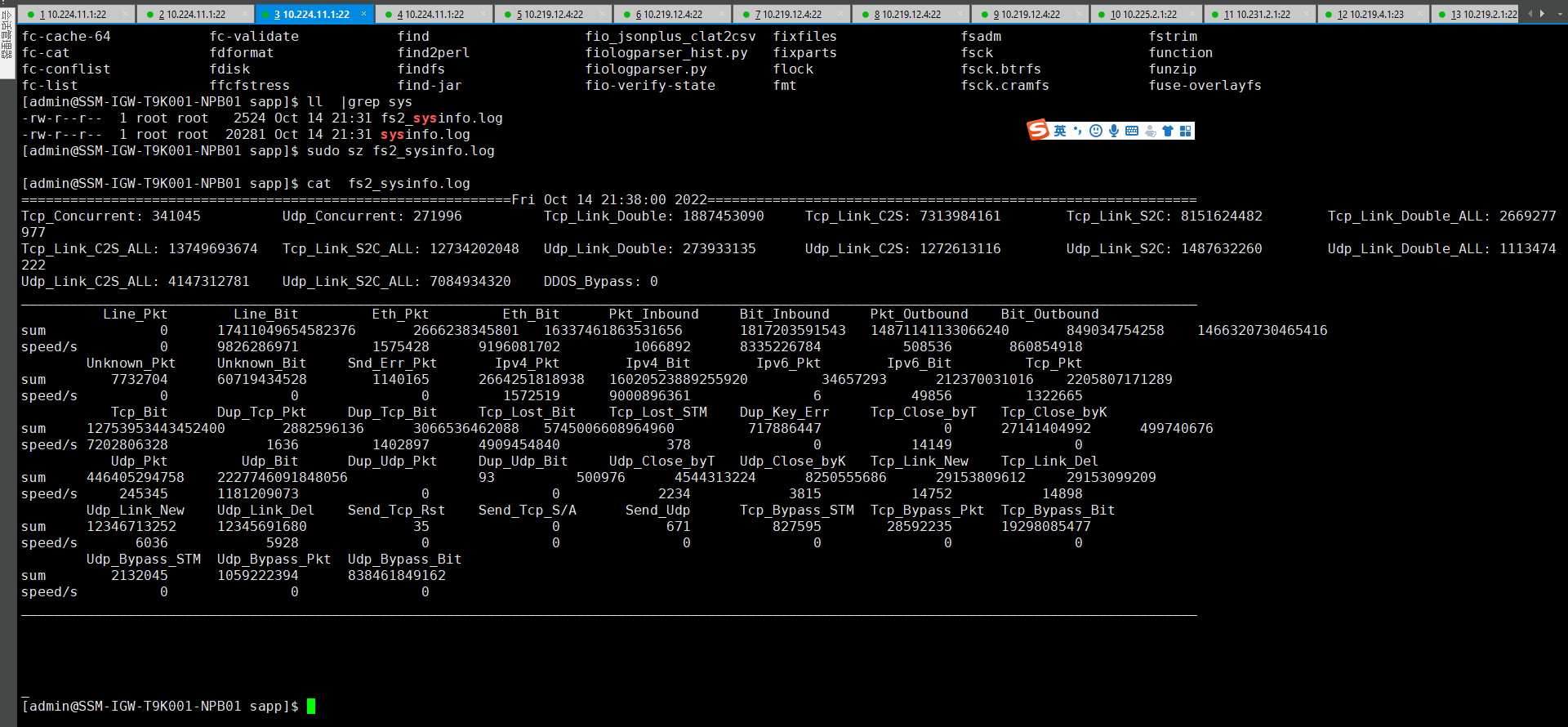The width and height of the screenshot is (1568, 727).
Task: Switch to session tab 1 10.224.11.1:22
Action: coord(75,14)
